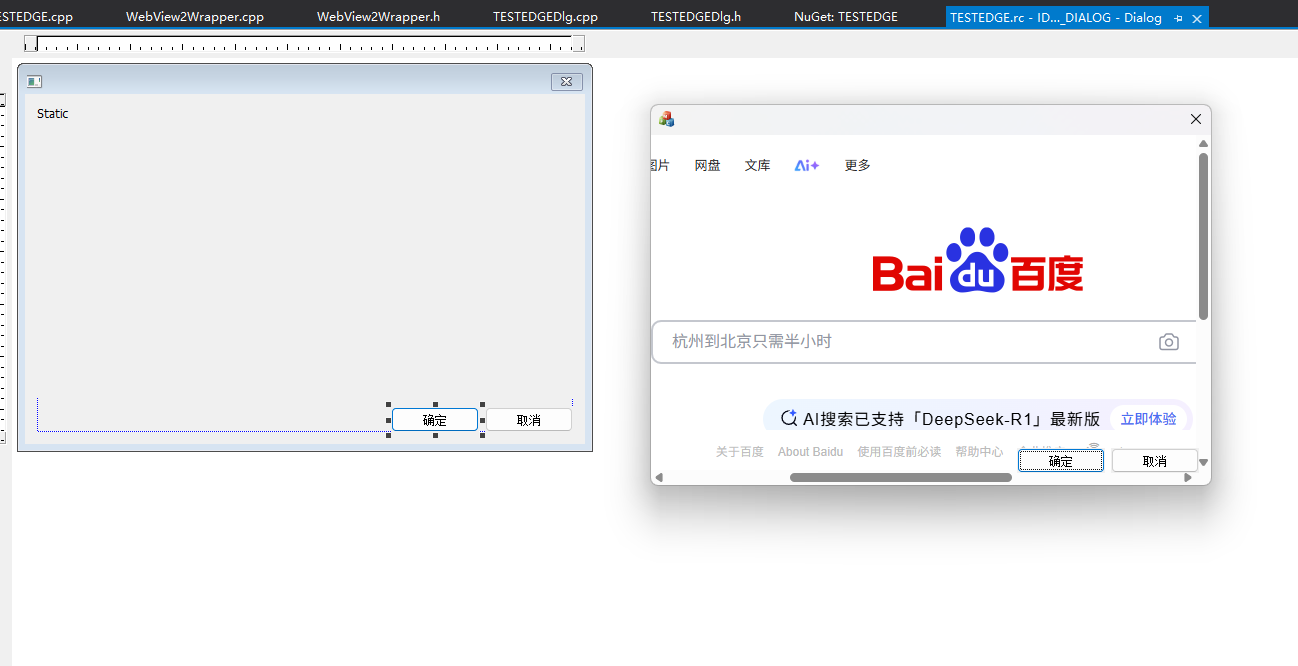Click the scroll-down arrow in Baidu view

click(x=1204, y=463)
